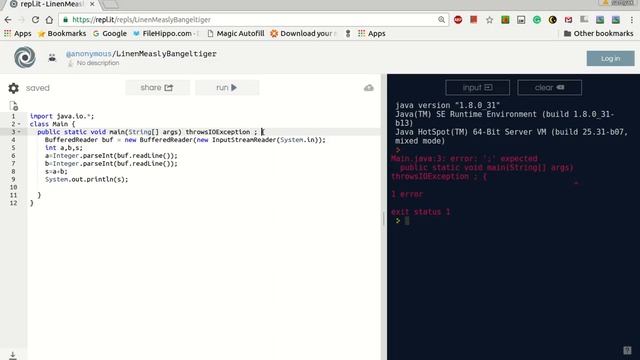Click the divider handle between editor and console
The height and width of the screenshot is (360, 640).
pyautogui.click(x=384, y=218)
